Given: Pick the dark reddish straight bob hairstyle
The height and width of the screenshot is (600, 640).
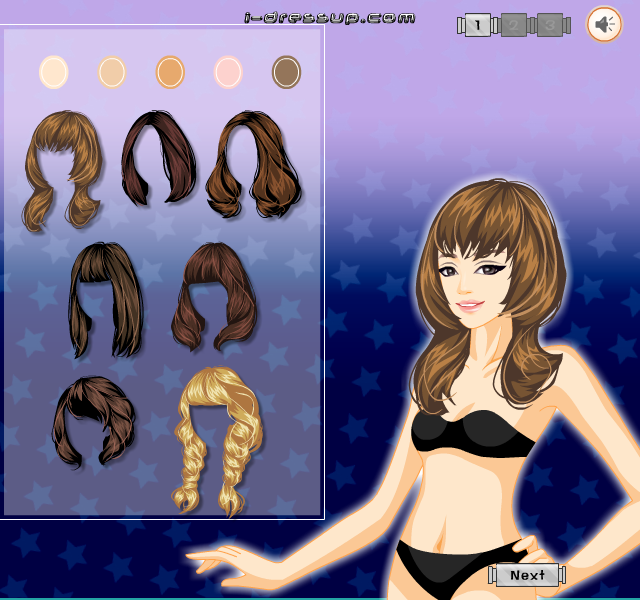Looking at the screenshot, I should tap(158, 158).
